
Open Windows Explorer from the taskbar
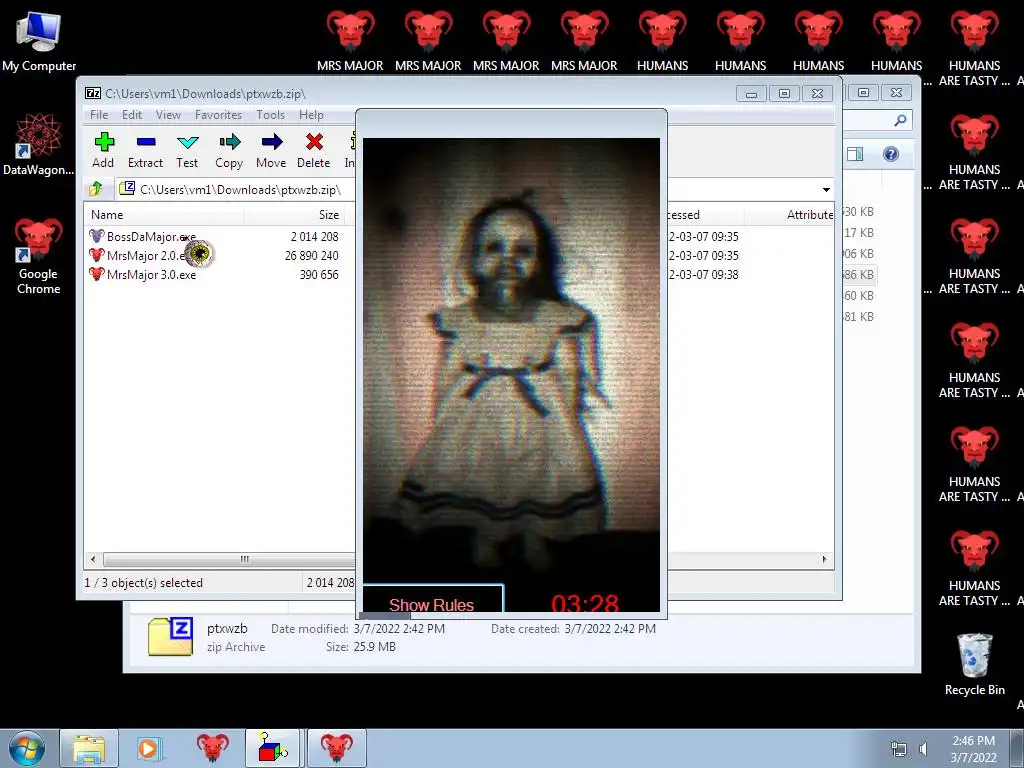89,748
